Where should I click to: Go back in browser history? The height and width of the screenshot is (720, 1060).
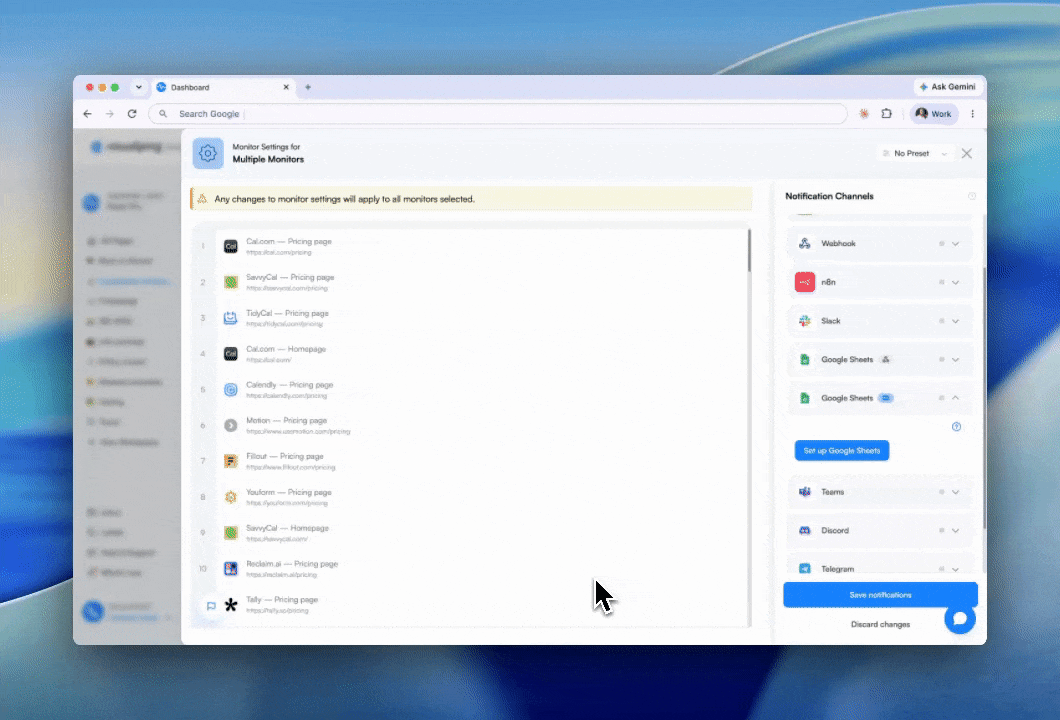(87, 114)
